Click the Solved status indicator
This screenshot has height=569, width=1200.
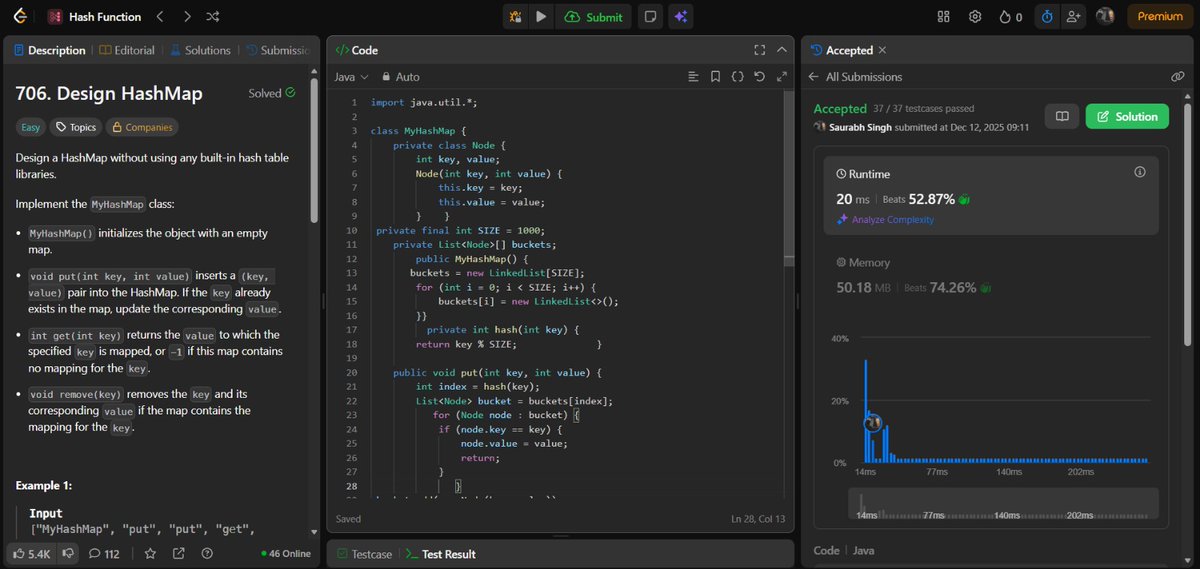[x=272, y=93]
